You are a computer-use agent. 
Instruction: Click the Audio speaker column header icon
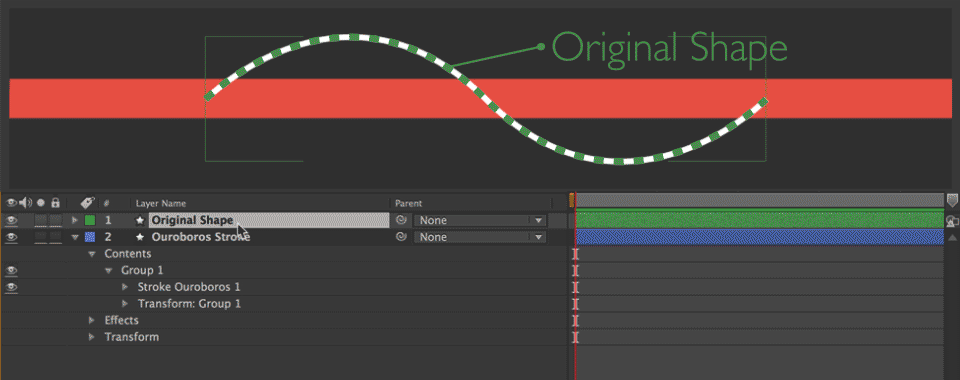click(x=26, y=203)
